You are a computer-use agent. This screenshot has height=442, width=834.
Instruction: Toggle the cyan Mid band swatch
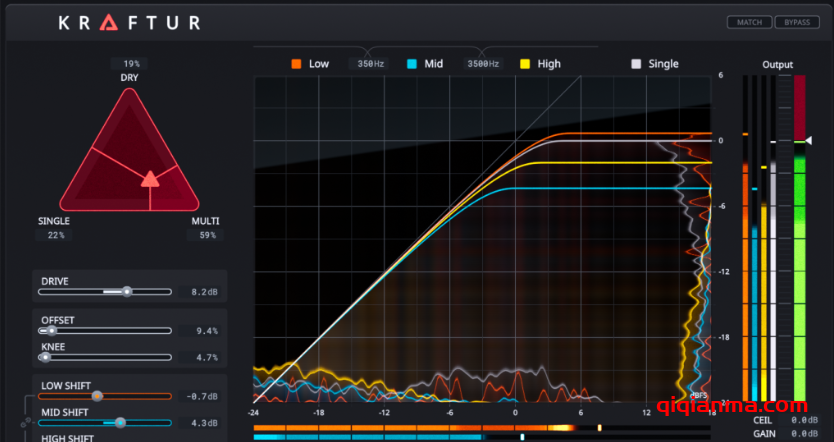(412, 64)
